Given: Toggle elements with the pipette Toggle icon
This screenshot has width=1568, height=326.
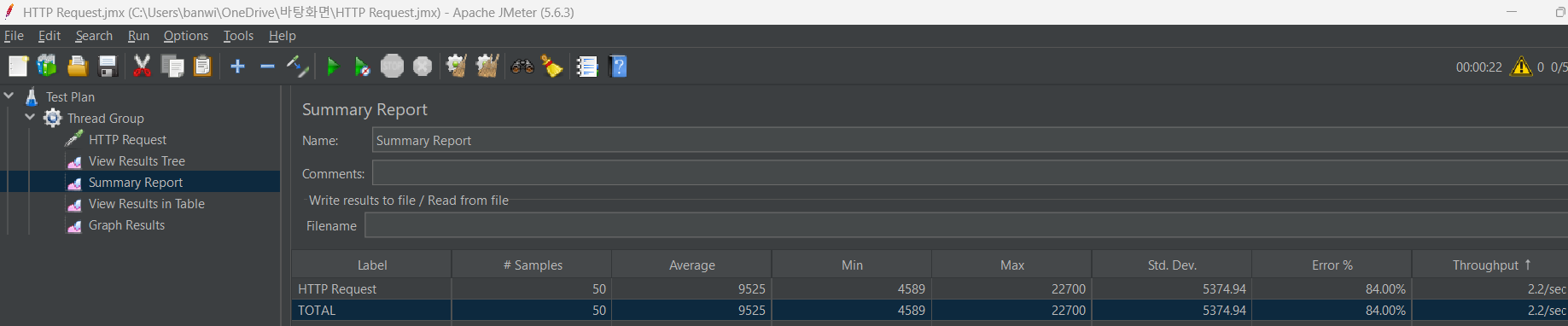Looking at the screenshot, I should pyautogui.click(x=297, y=67).
